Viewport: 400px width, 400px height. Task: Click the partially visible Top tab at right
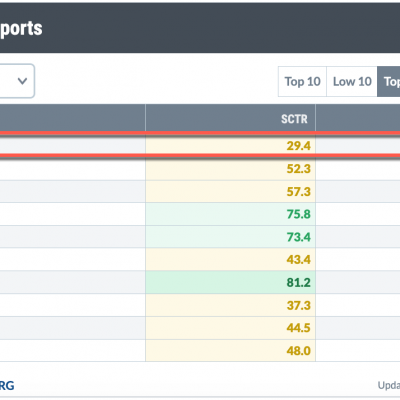389,82
